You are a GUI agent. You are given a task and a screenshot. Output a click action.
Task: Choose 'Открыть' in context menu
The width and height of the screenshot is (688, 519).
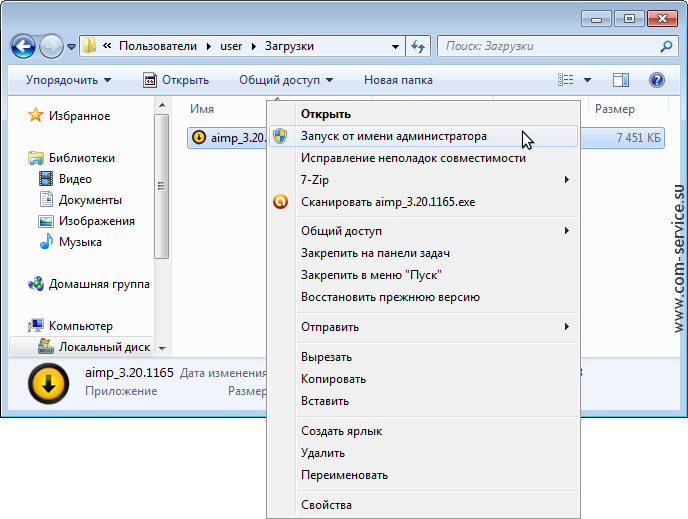pos(424,114)
